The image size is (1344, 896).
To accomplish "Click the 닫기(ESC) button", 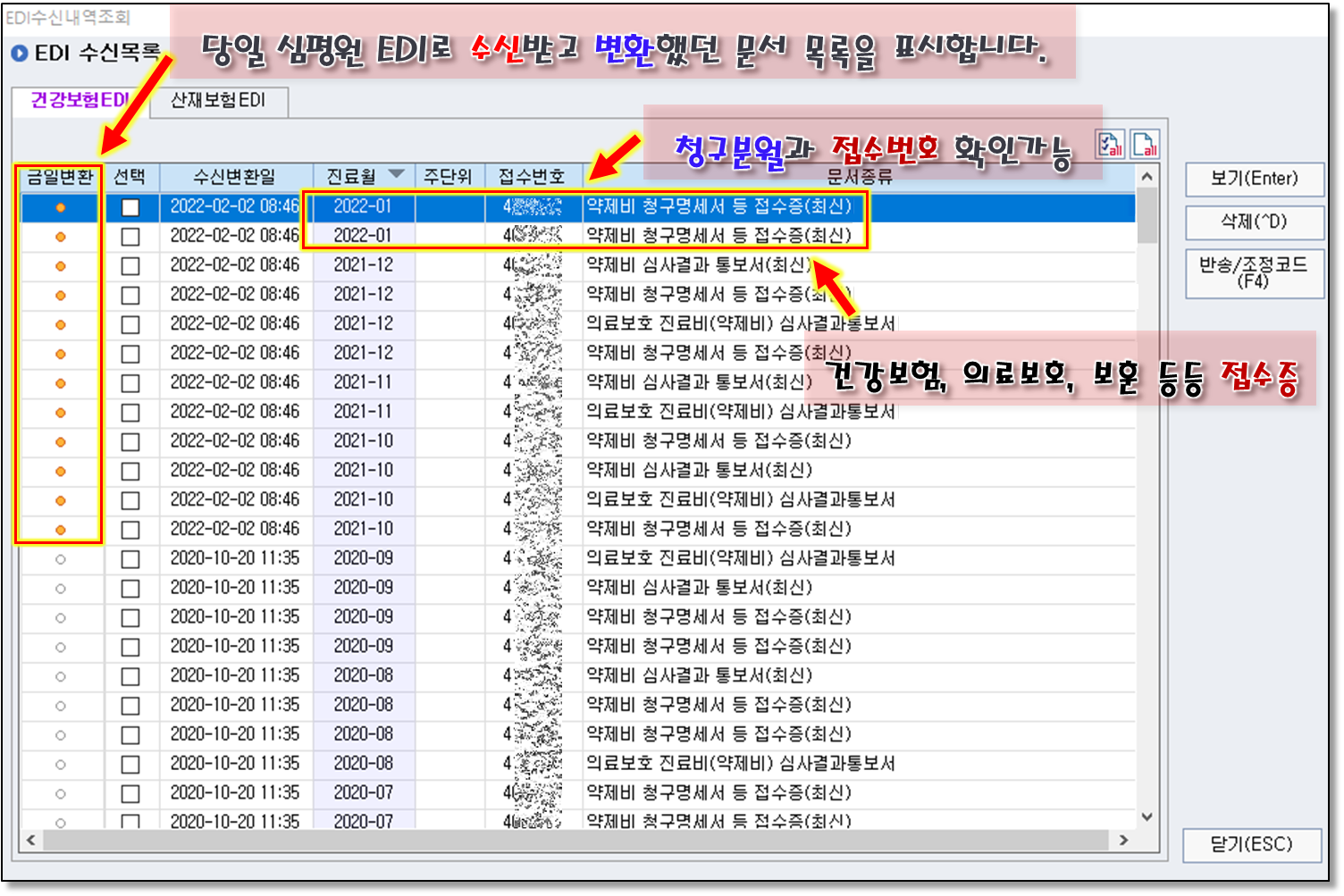I will pos(1251,845).
